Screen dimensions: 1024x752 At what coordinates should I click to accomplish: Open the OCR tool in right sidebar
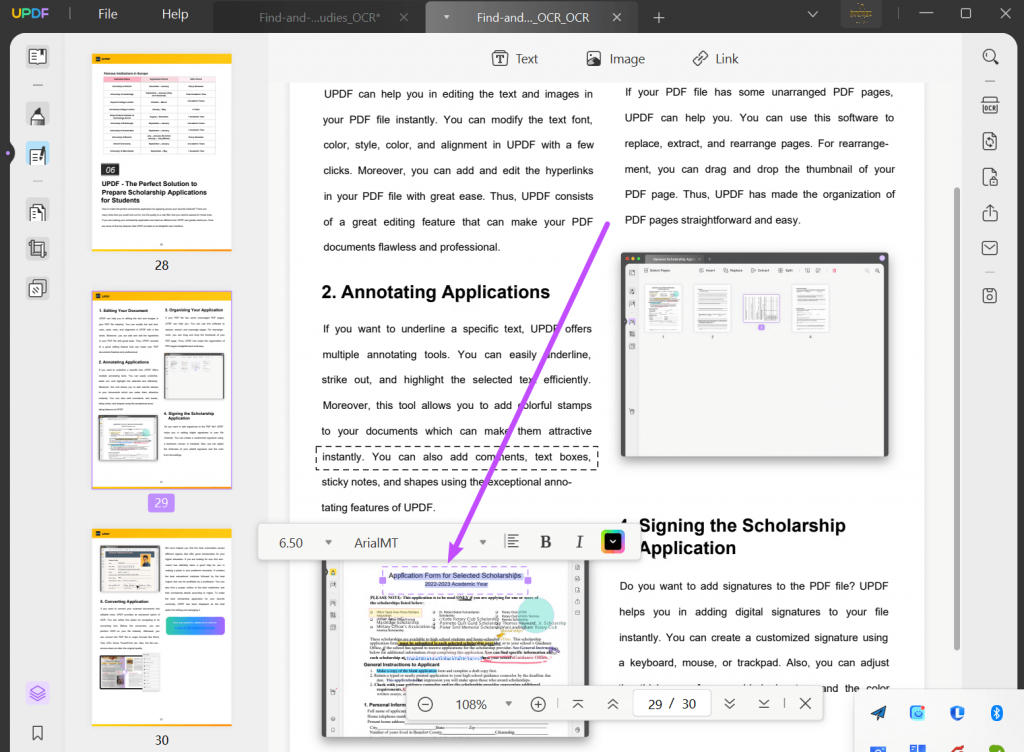[x=990, y=104]
